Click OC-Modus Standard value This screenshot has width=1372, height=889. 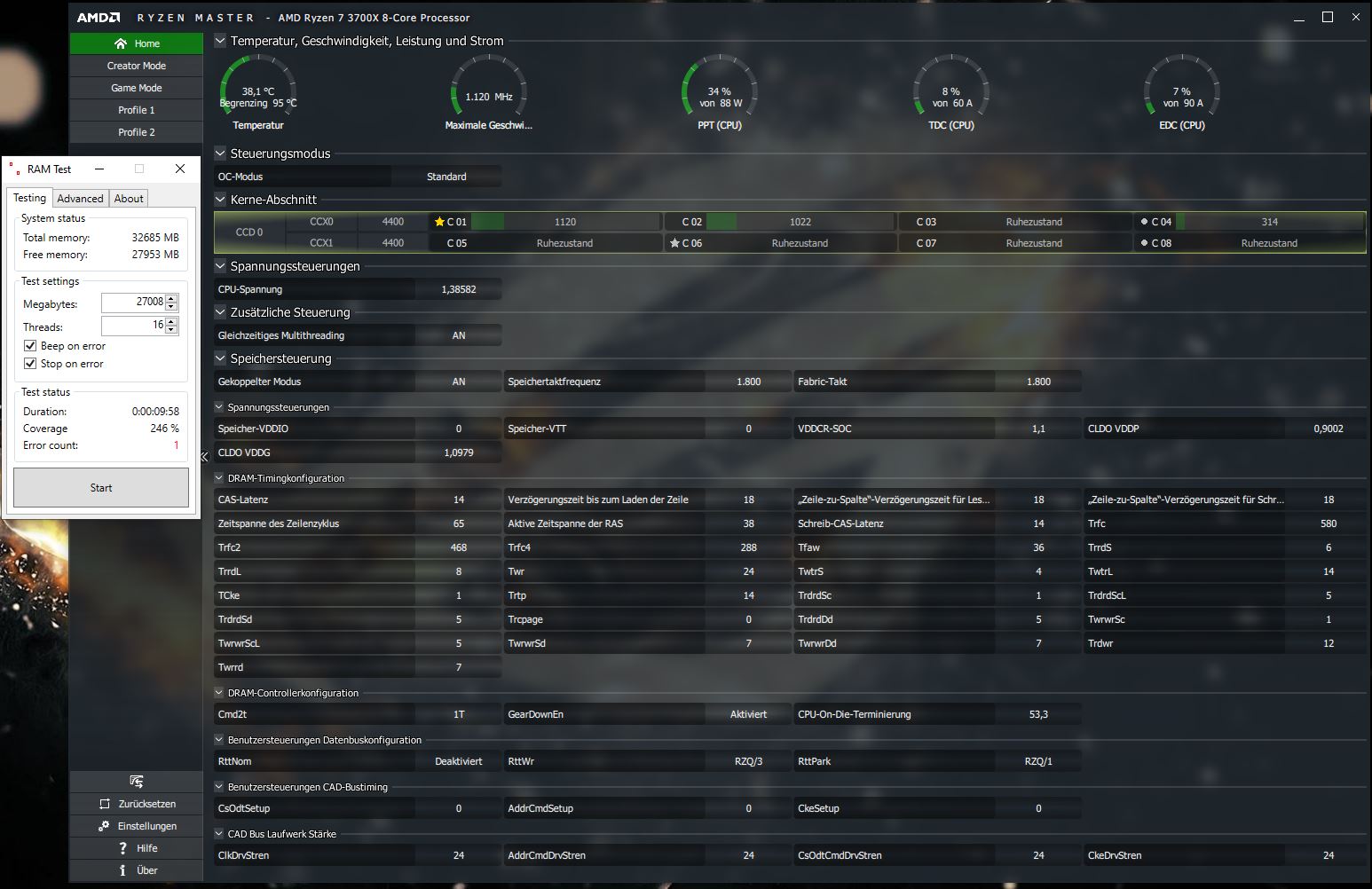point(446,177)
